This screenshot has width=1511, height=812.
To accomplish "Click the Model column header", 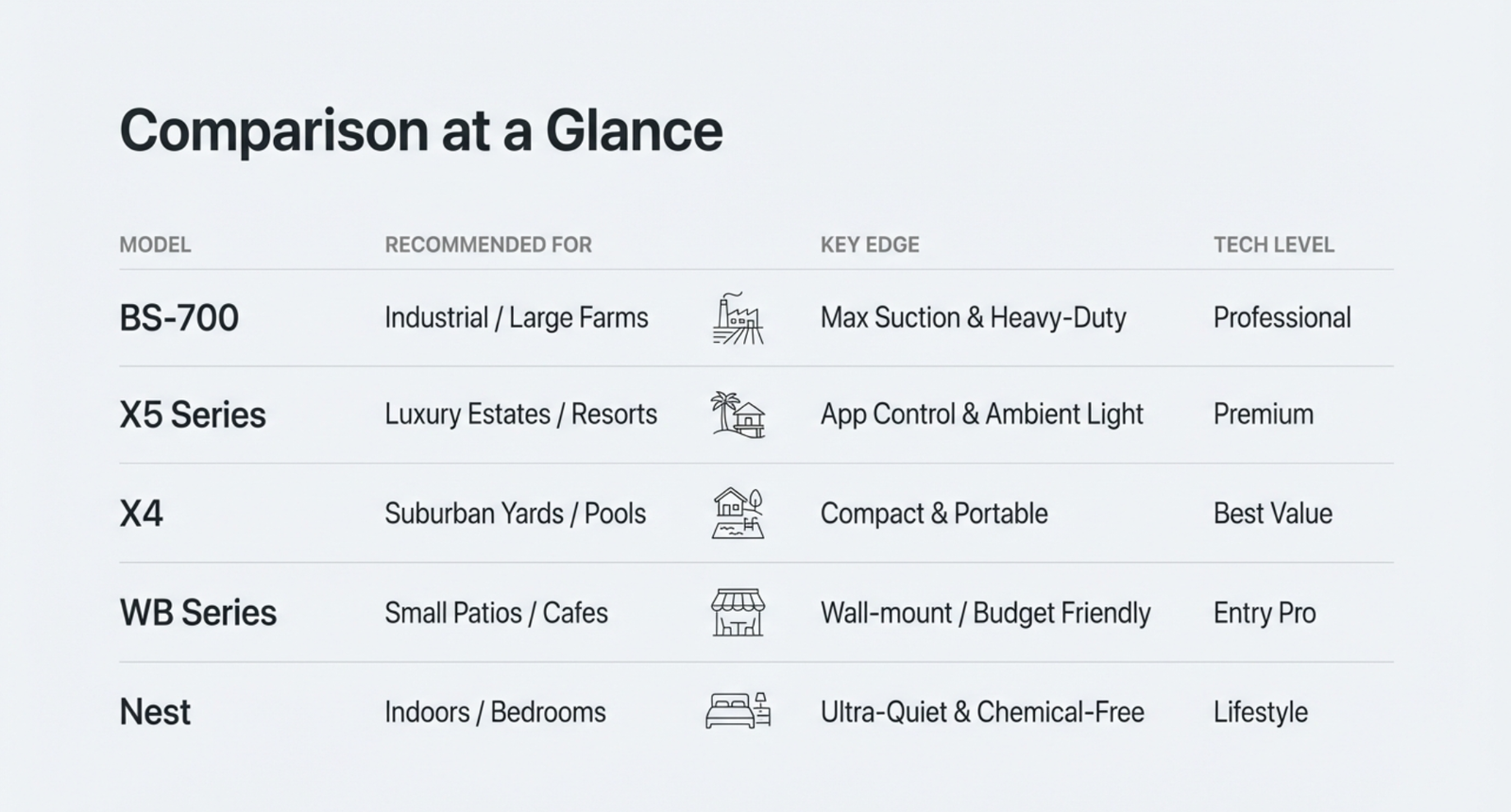I will tap(155, 245).
